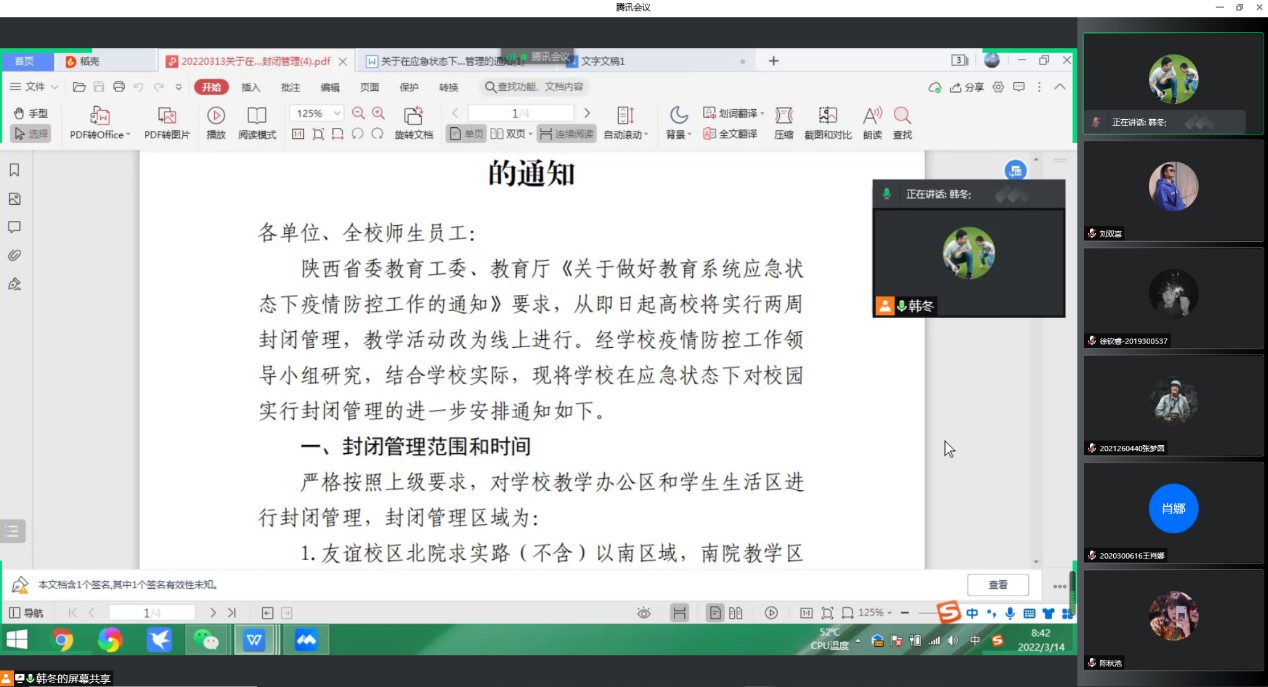Click the 查看 button in signature notice
Image resolution: width=1268 pixels, height=687 pixels.
(997, 585)
